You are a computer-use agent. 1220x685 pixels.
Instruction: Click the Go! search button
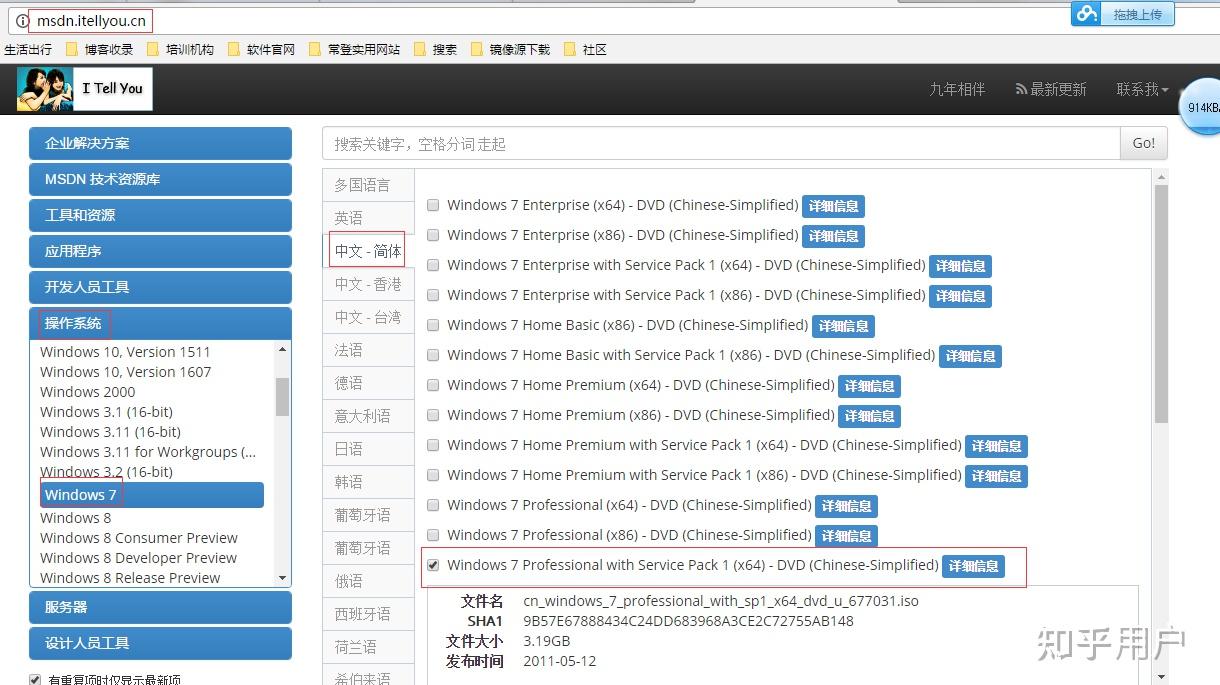pos(1144,144)
